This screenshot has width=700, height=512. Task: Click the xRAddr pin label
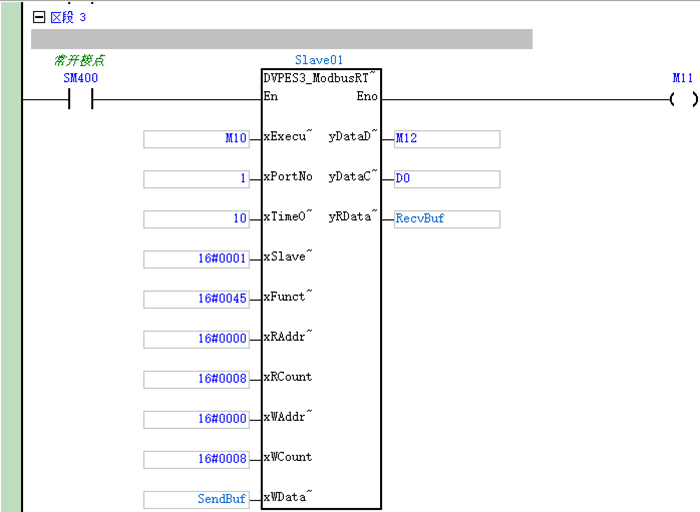point(288,337)
